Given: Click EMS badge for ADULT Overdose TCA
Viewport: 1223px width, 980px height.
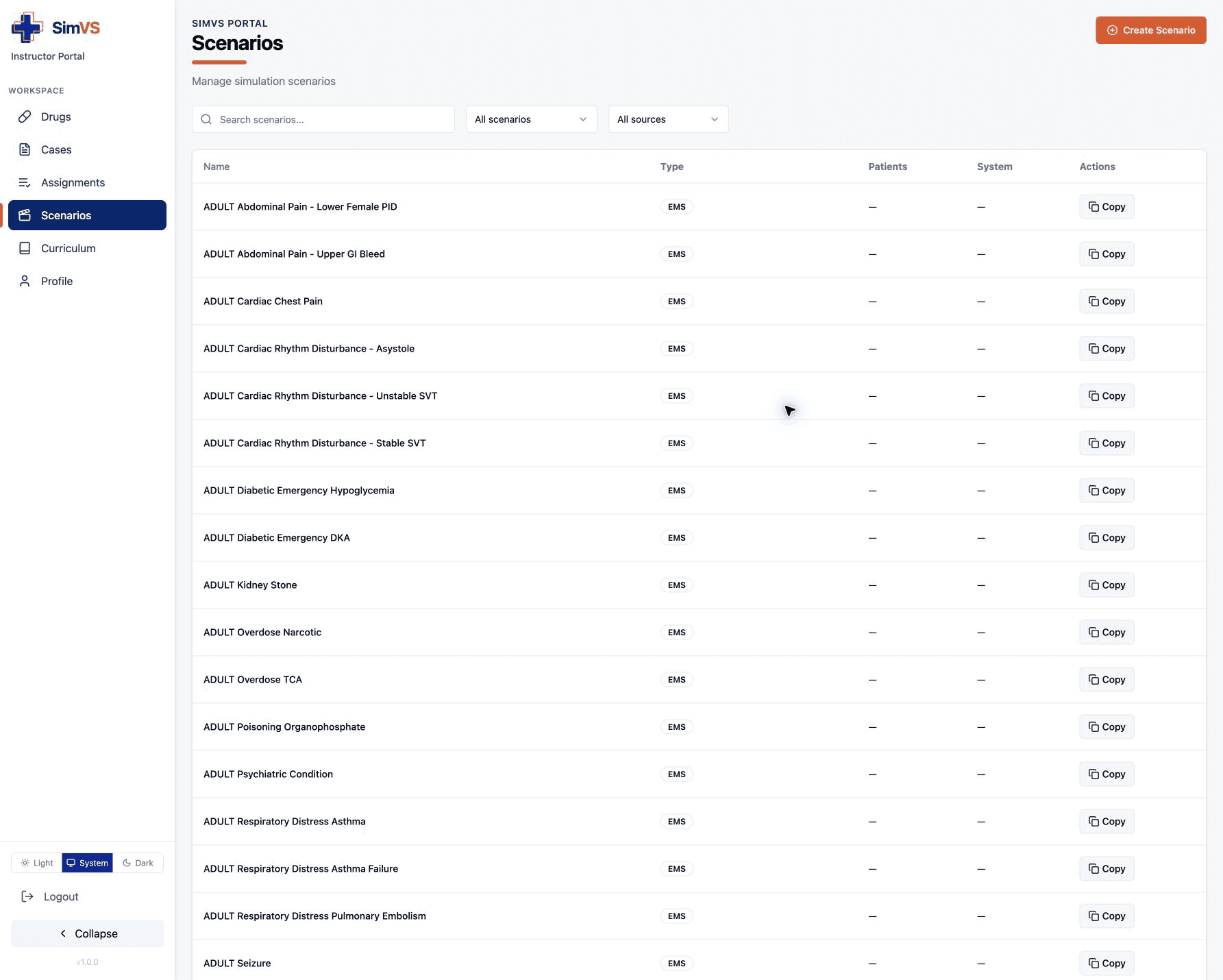Looking at the screenshot, I should [x=676, y=680].
